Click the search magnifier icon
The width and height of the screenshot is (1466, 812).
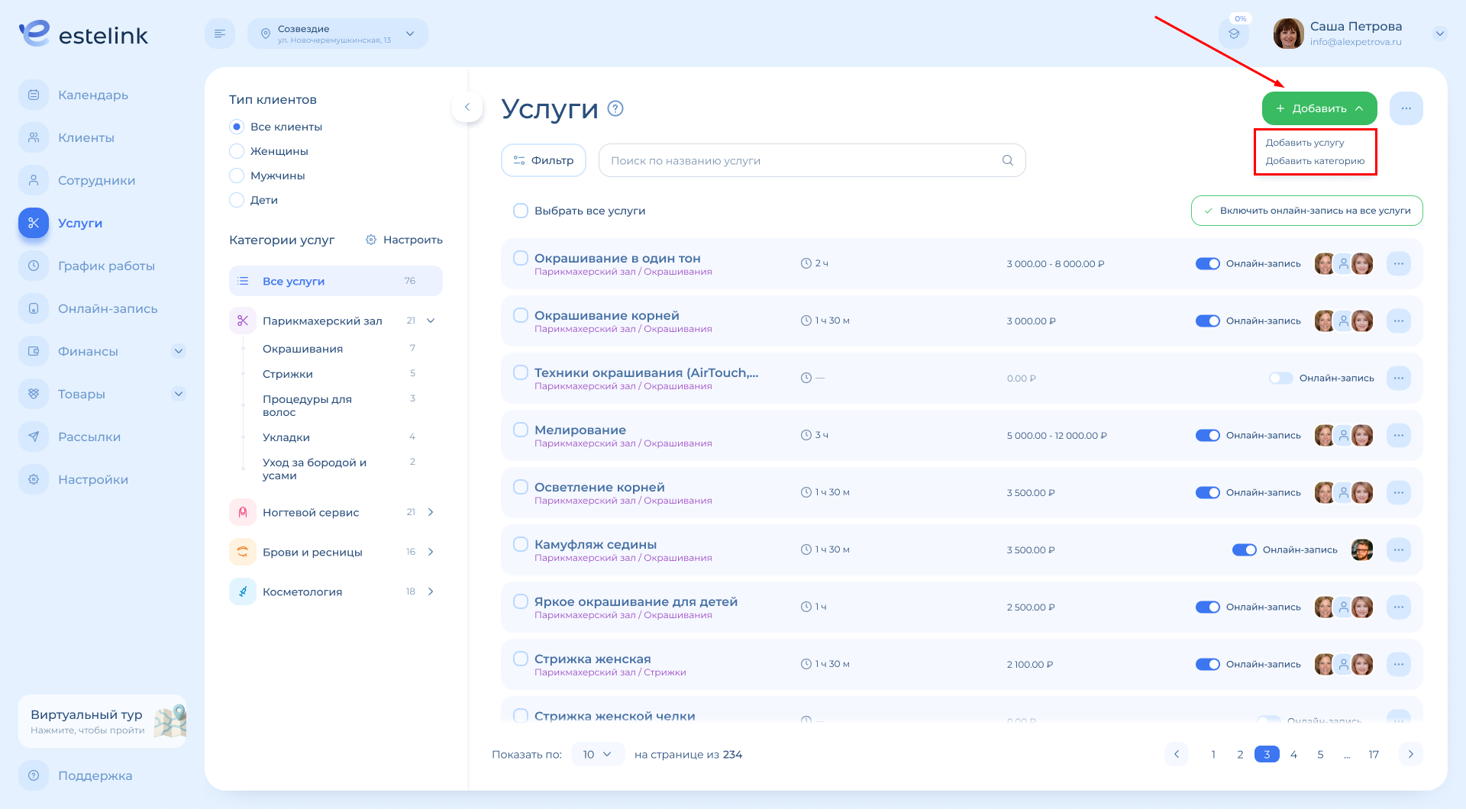click(1008, 160)
